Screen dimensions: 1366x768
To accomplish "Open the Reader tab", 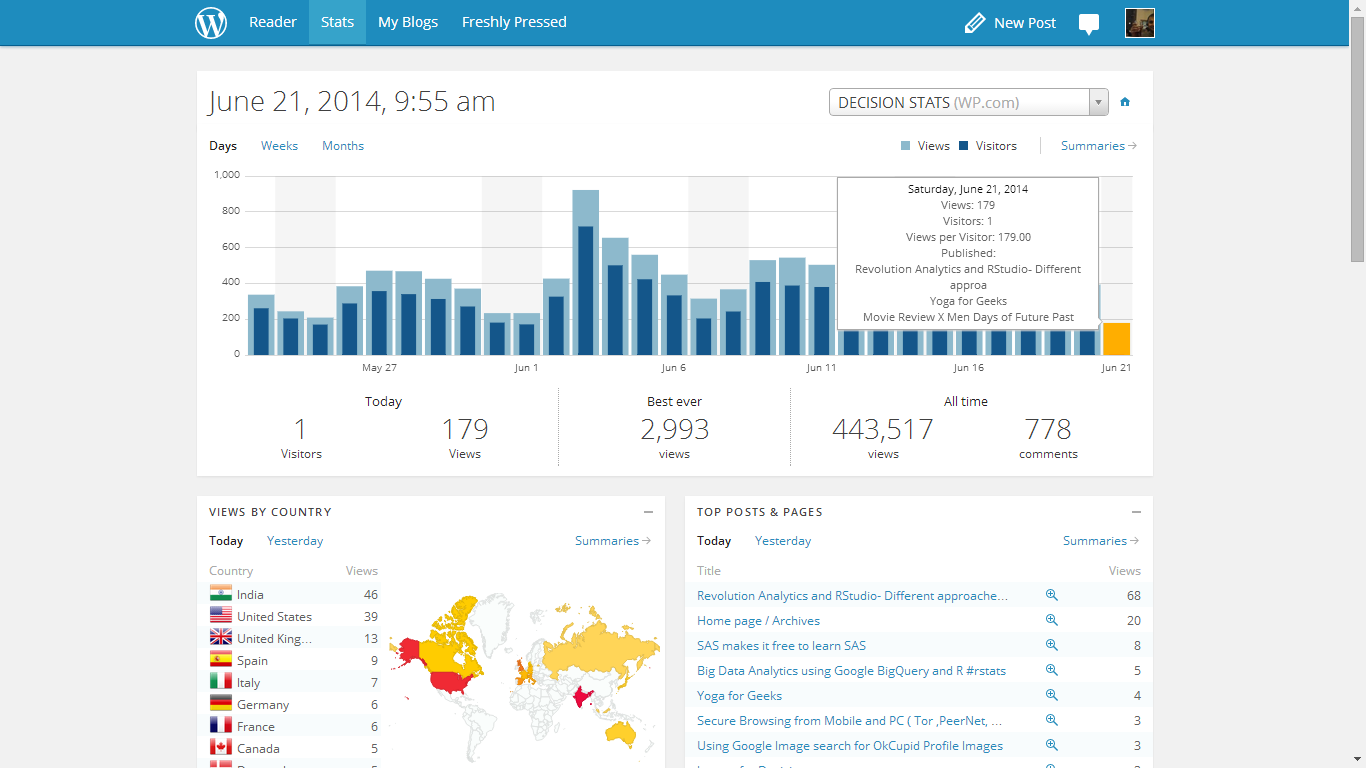I will (x=273, y=22).
